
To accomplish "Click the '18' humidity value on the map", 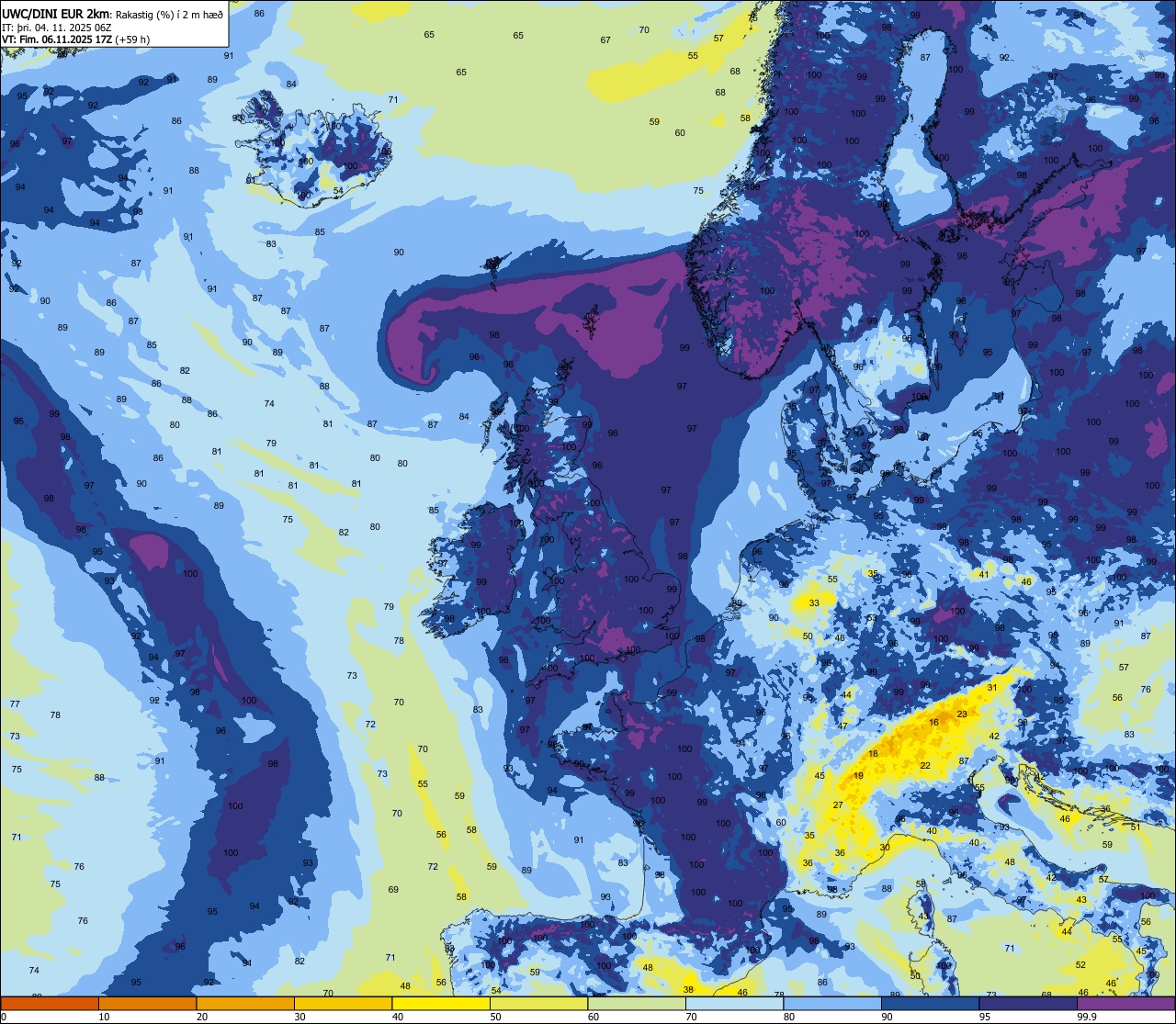I will pos(874,753).
